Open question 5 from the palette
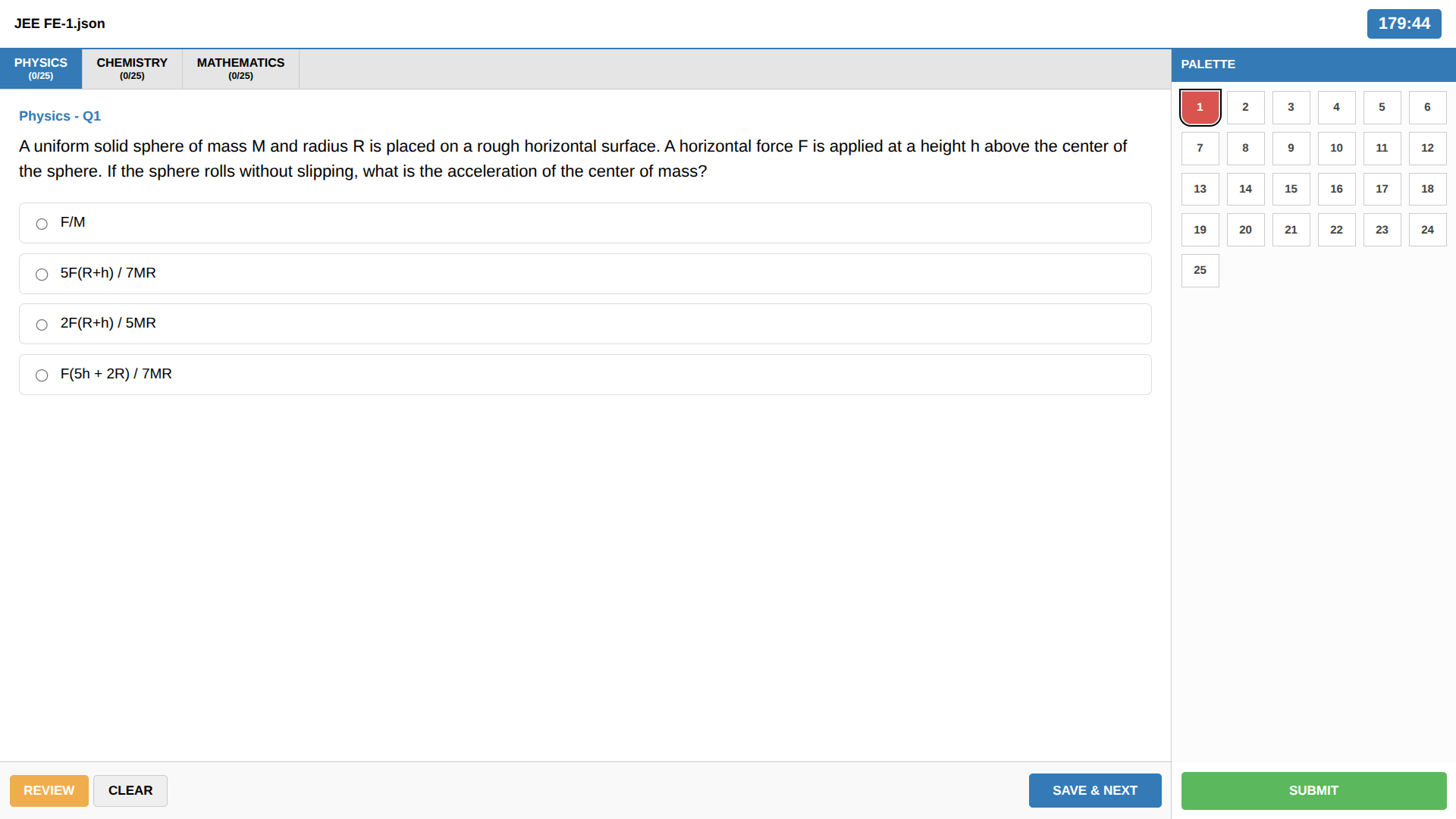 (x=1382, y=107)
